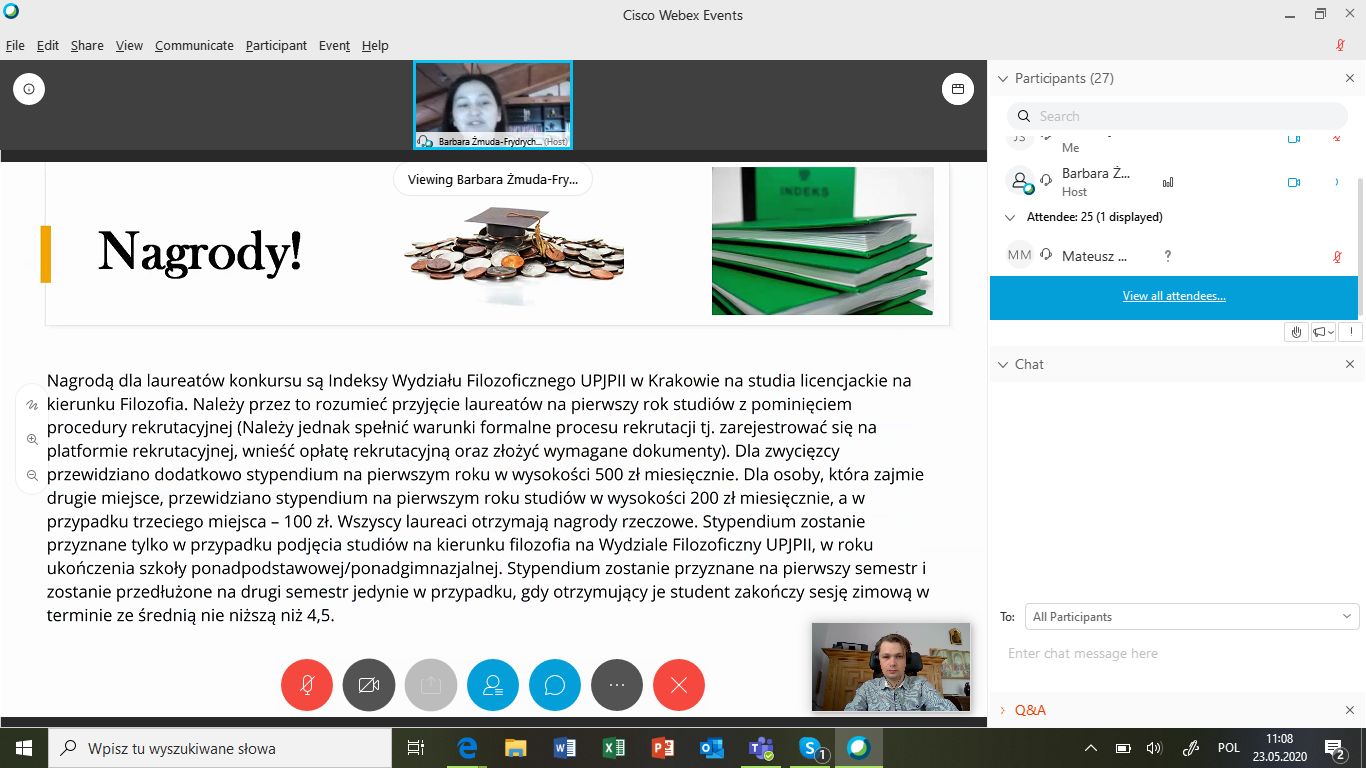Open Word from the taskbar
Viewport: 1366px width, 768px height.
click(x=564, y=748)
